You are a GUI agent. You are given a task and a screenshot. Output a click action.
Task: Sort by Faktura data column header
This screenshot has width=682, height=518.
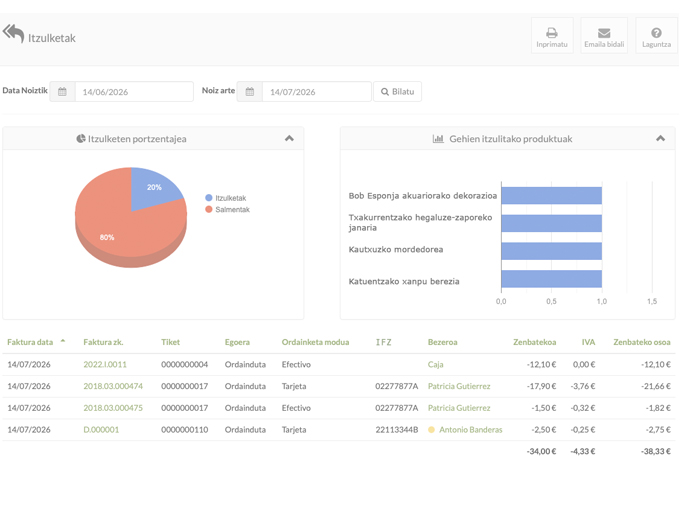point(30,342)
